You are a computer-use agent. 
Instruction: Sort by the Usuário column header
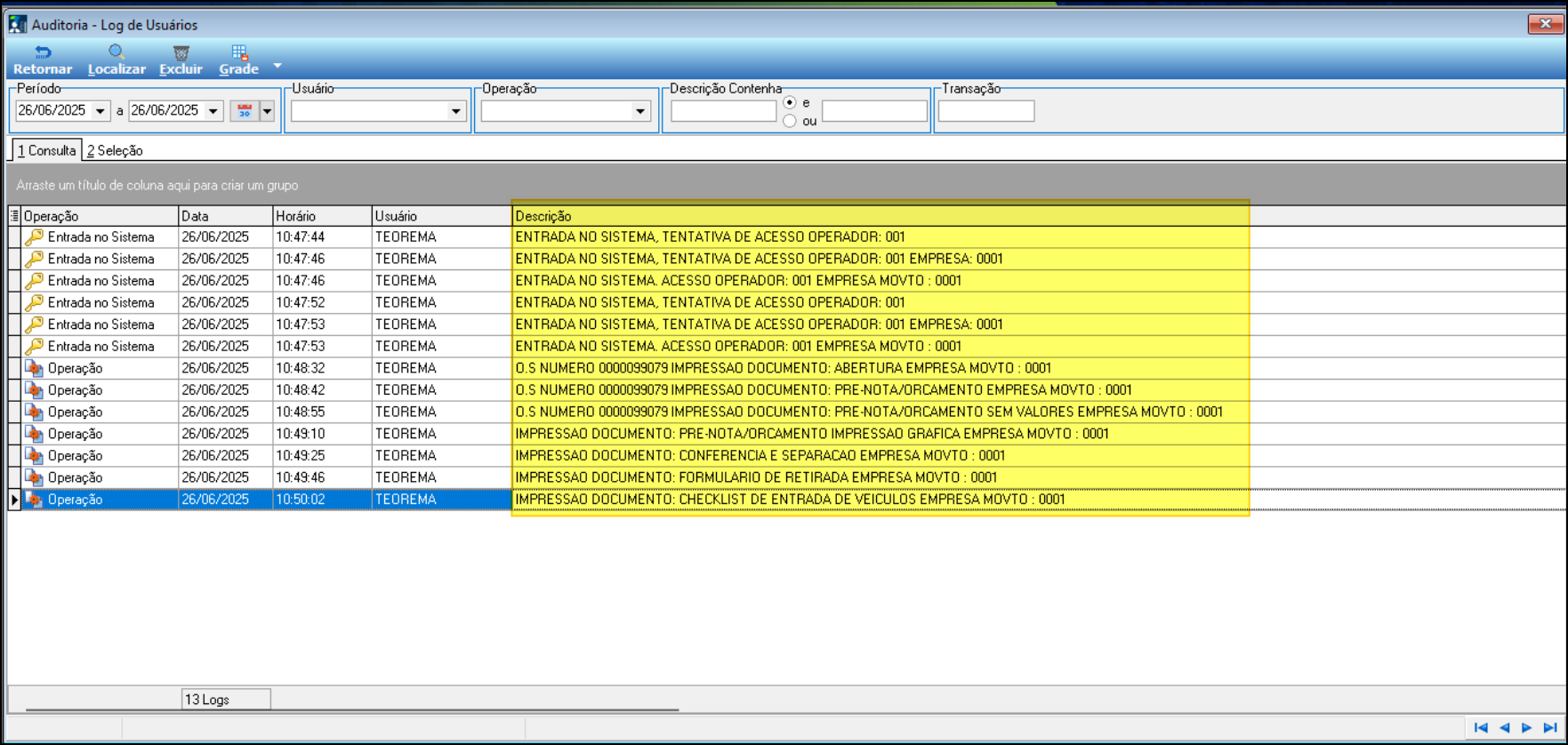[x=442, y=216]
